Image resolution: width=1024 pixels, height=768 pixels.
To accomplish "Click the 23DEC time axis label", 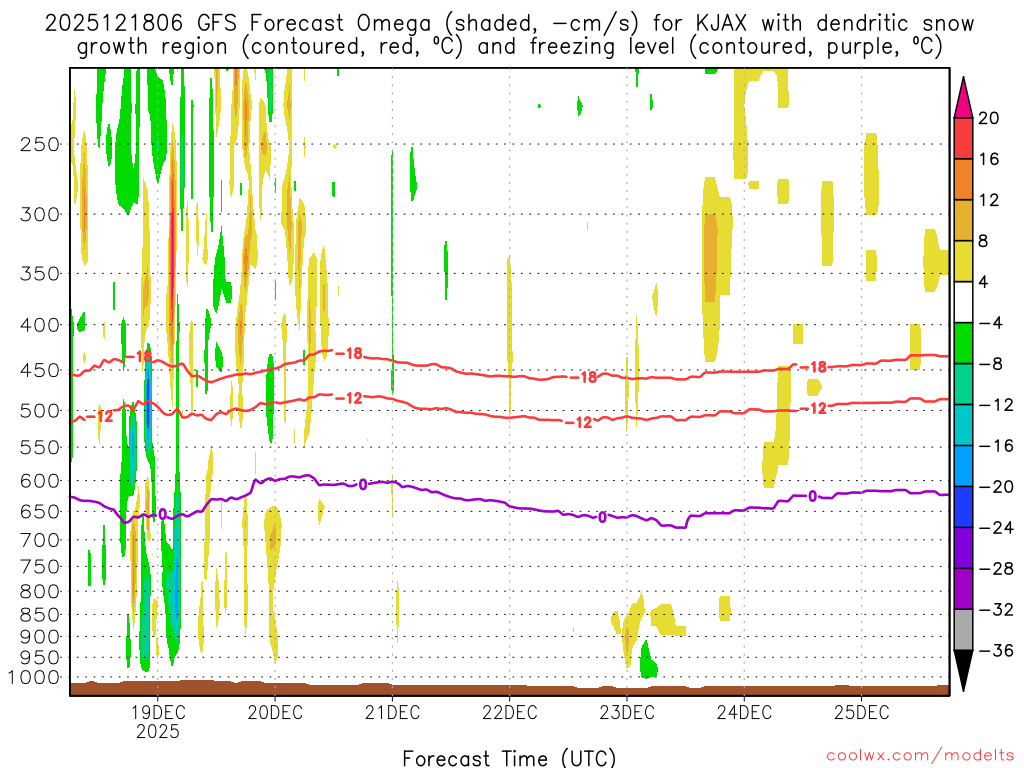I will 626,713.
